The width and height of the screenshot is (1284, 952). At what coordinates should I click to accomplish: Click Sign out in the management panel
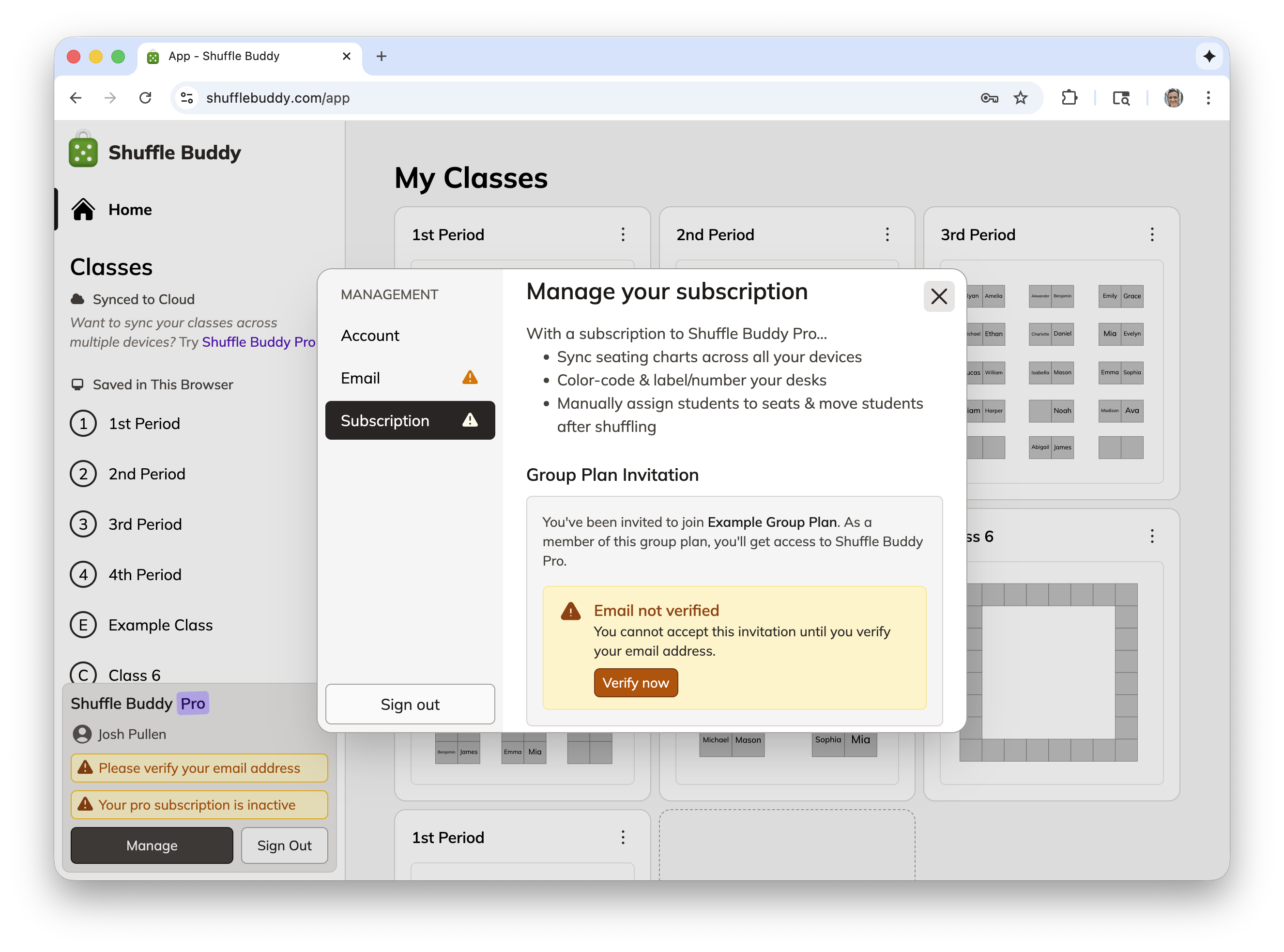pyautogui.click(x=410, y=704)
